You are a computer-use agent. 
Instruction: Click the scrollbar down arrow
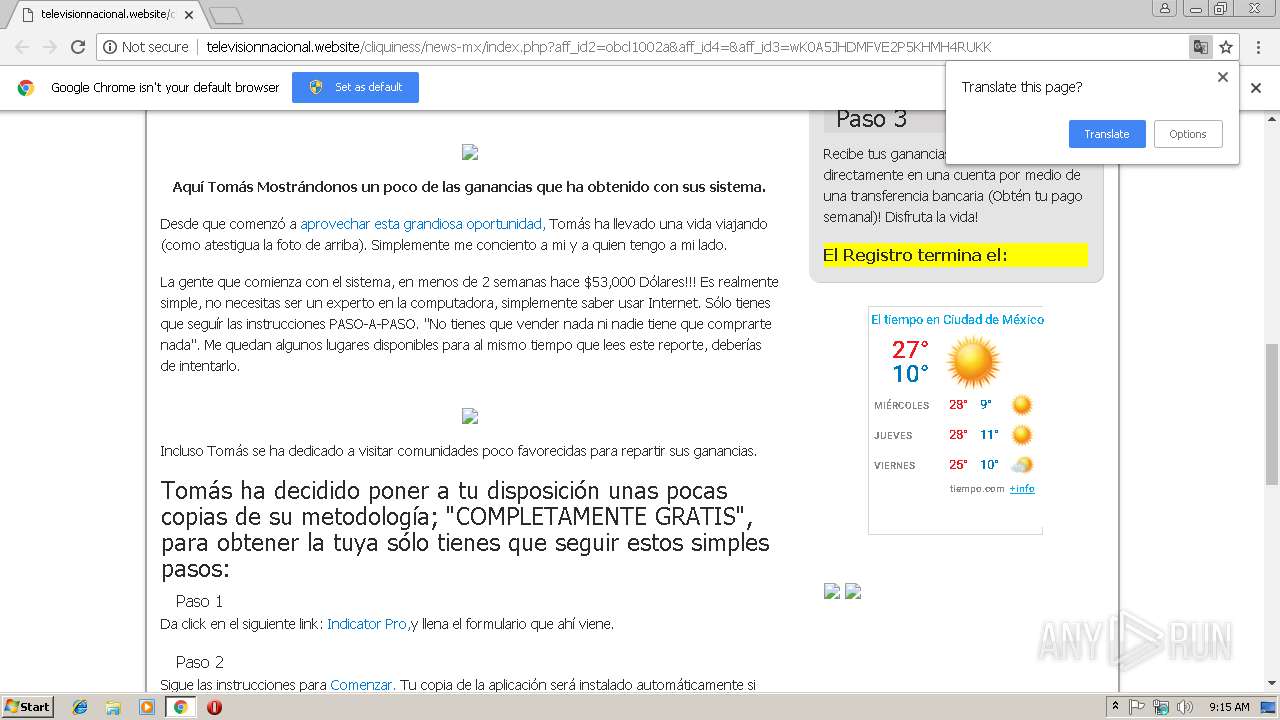[x=1271, y=684]
